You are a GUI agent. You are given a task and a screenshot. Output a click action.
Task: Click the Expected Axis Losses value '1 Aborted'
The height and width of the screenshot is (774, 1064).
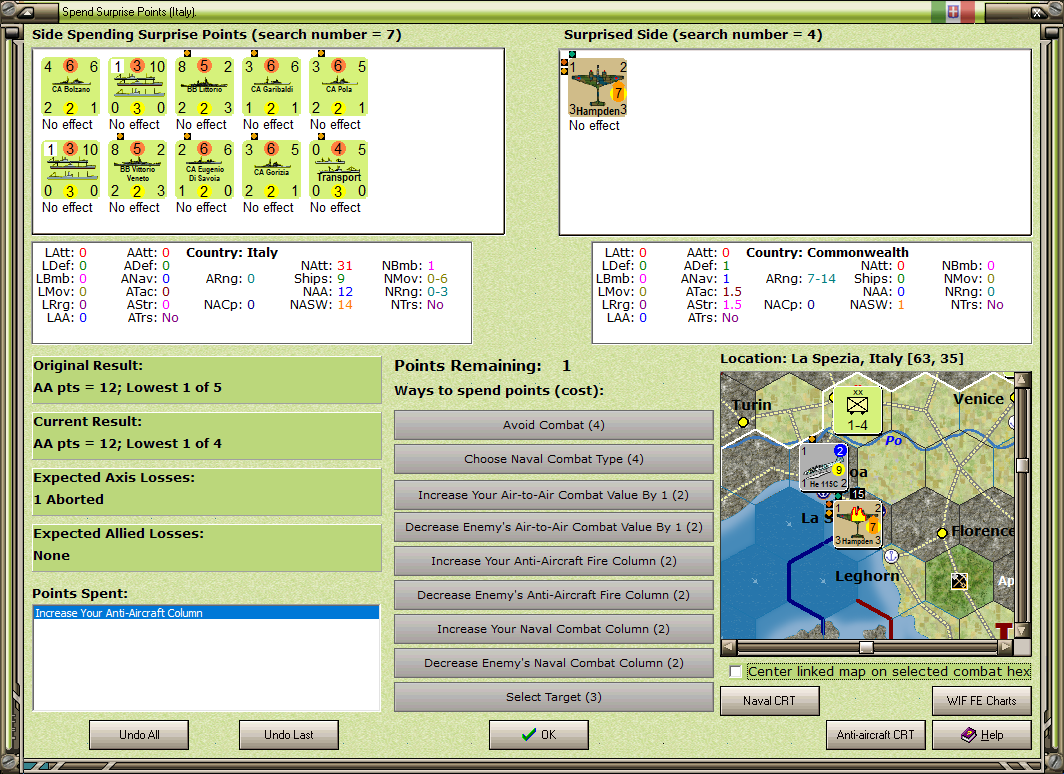[69, 499]
